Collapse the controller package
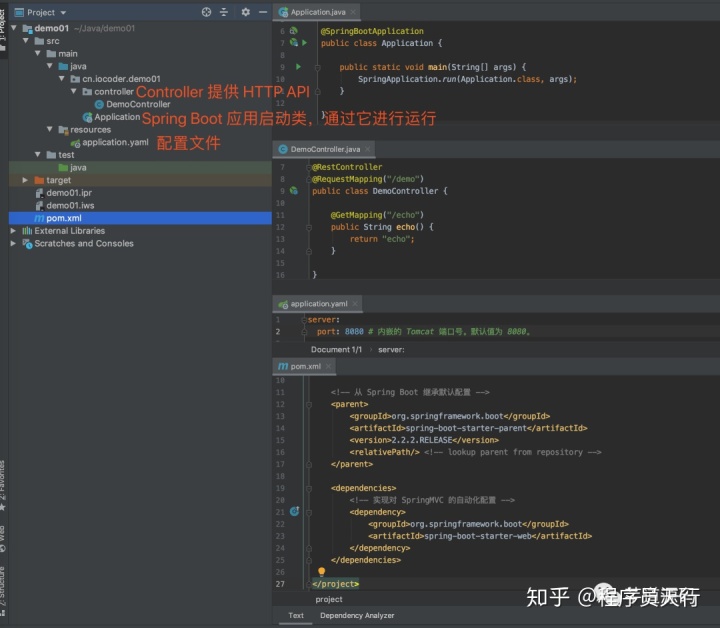 click(x=74, y=91)
